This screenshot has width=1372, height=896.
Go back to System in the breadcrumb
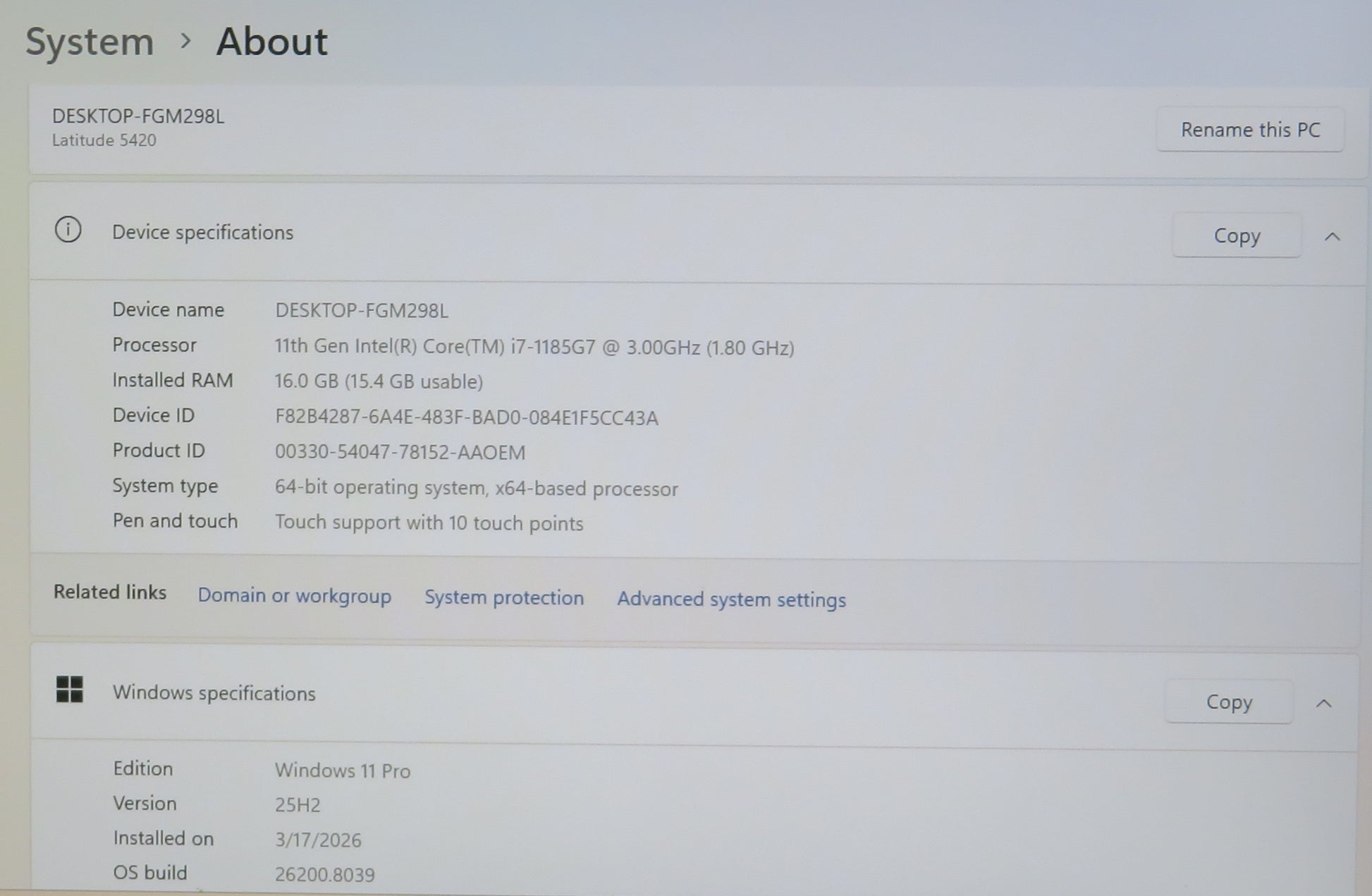[90, 42]
